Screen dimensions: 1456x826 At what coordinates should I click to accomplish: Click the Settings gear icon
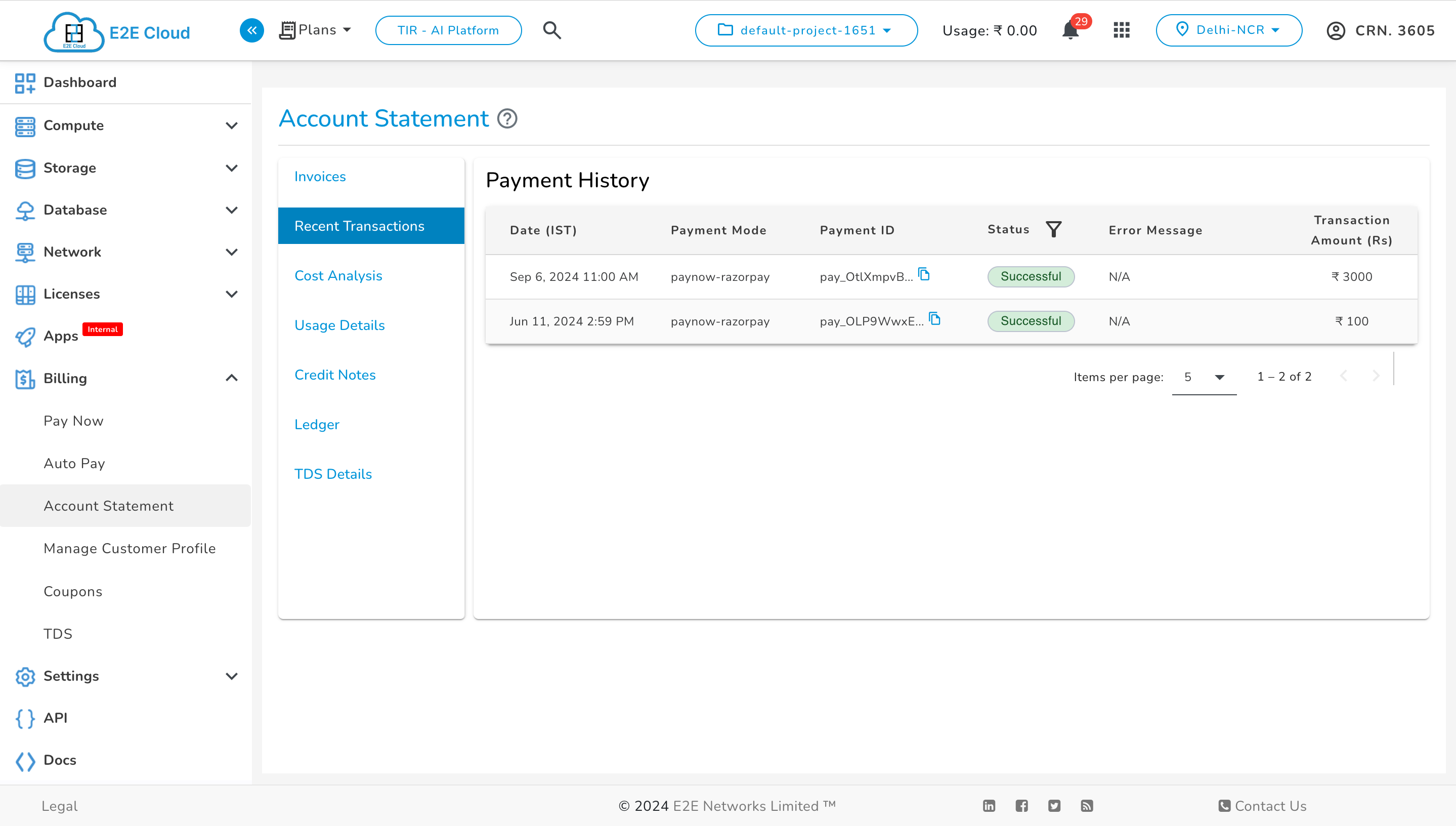tap(25, 677)
